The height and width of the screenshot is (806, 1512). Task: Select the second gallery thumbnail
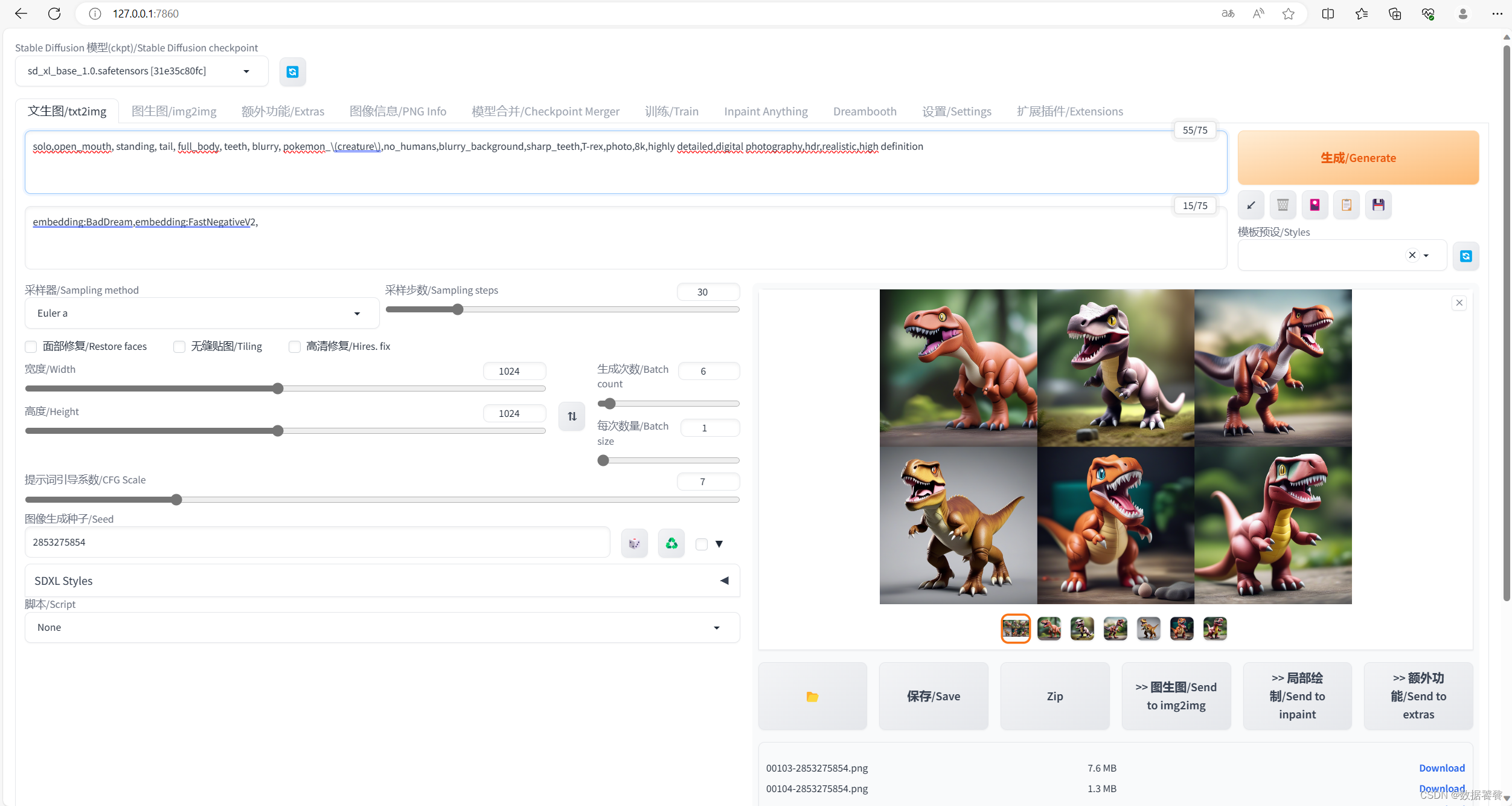click(1049, 628)
